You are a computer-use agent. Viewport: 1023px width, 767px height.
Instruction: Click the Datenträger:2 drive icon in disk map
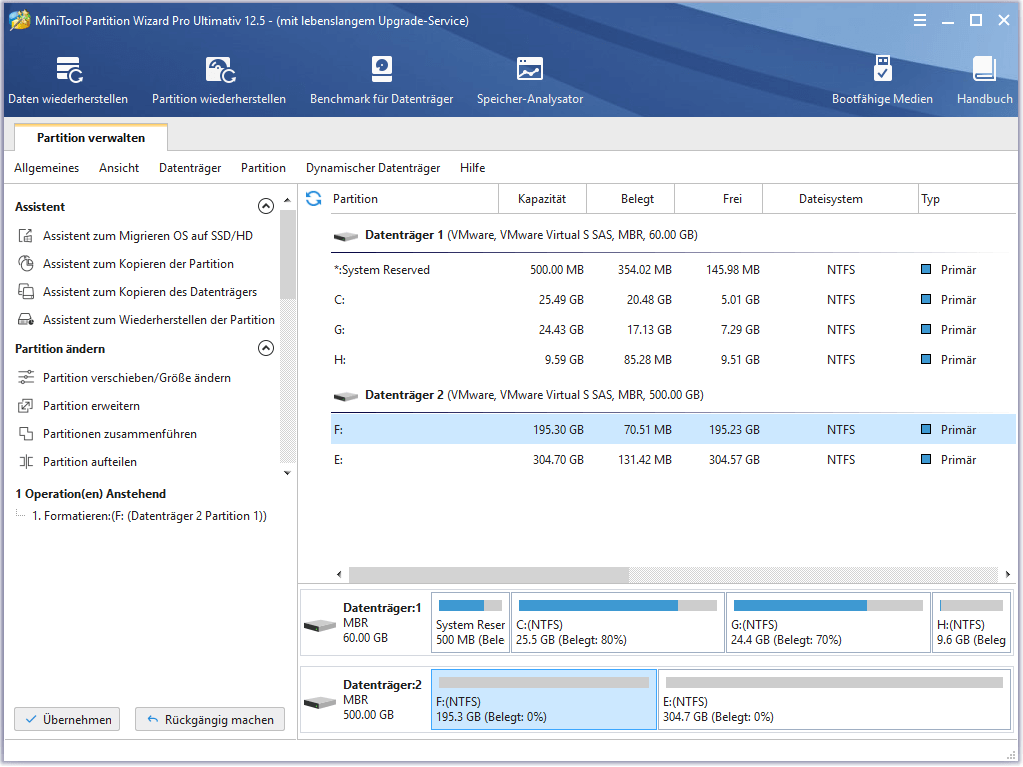[320, 702]
